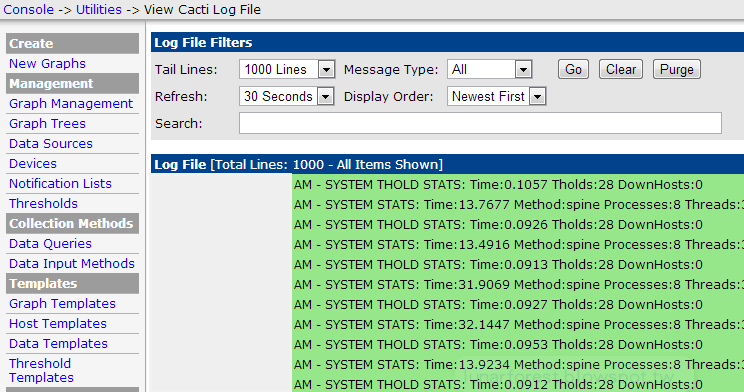Focus the Search input field
Screen dimensions: 744x392
(x=480, y=123)
